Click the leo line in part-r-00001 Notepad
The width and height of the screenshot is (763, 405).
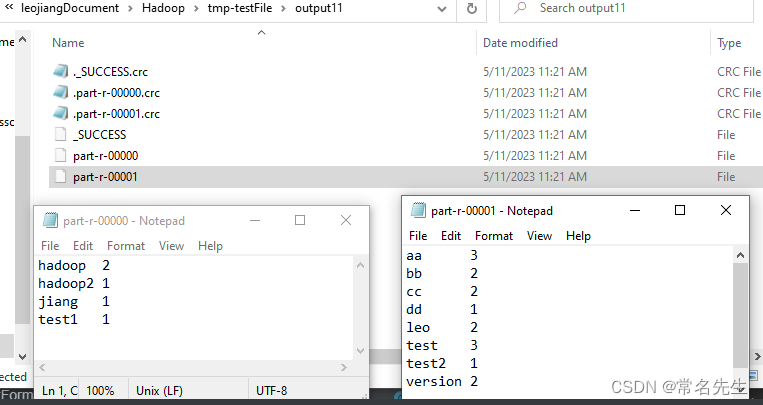coord(442,327)
